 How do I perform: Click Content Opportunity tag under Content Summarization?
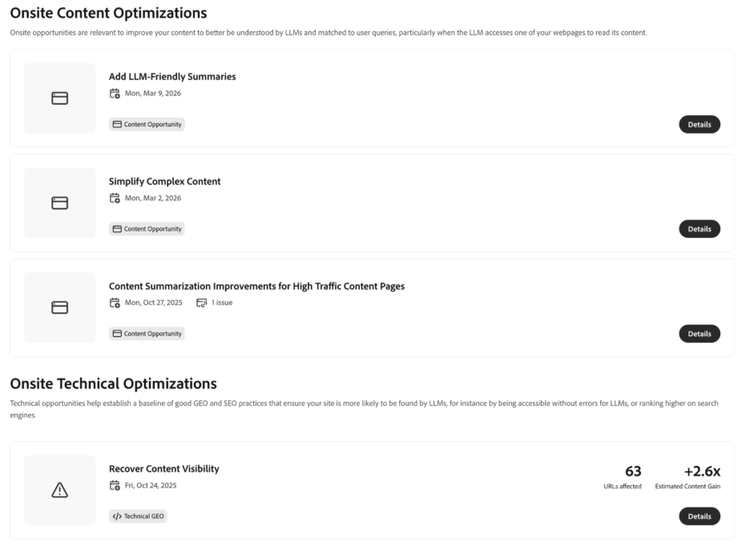[147, 334]
